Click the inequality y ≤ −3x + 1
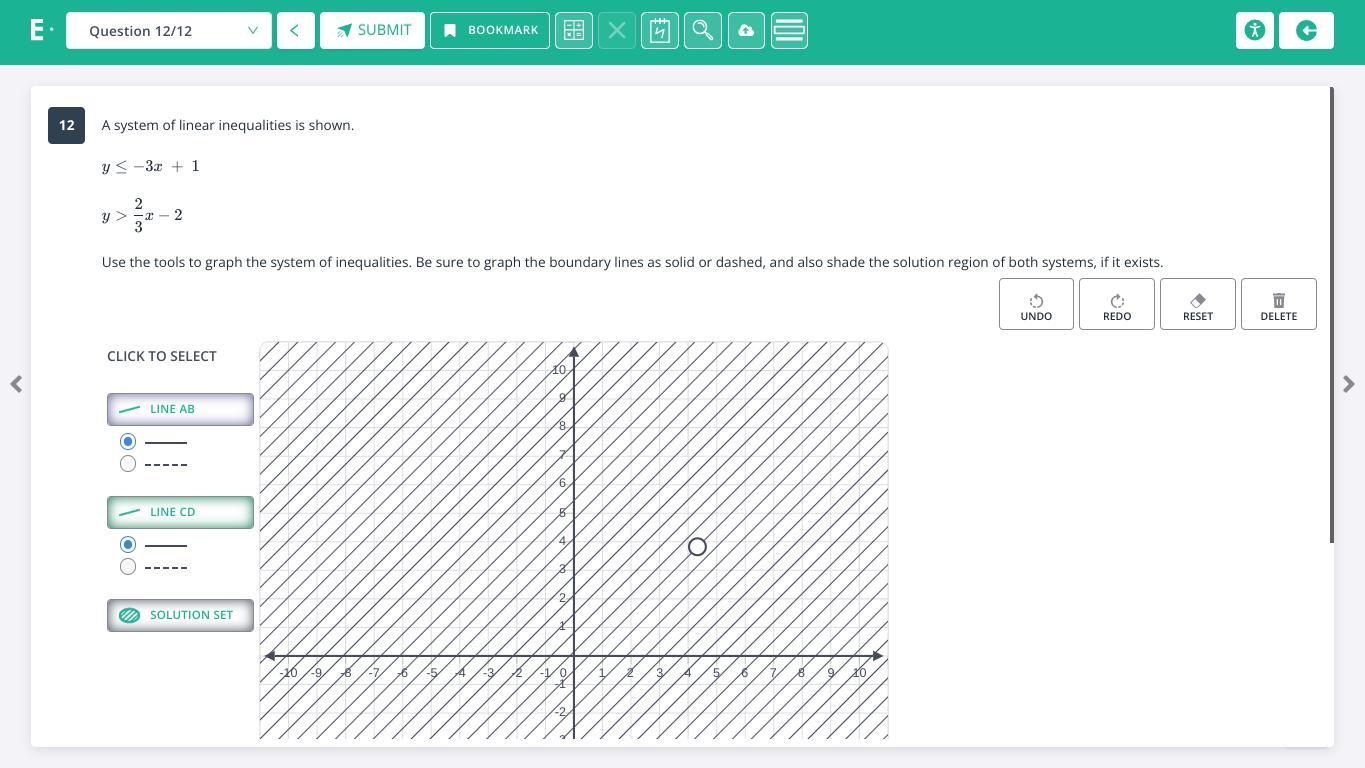 [151, 166]
